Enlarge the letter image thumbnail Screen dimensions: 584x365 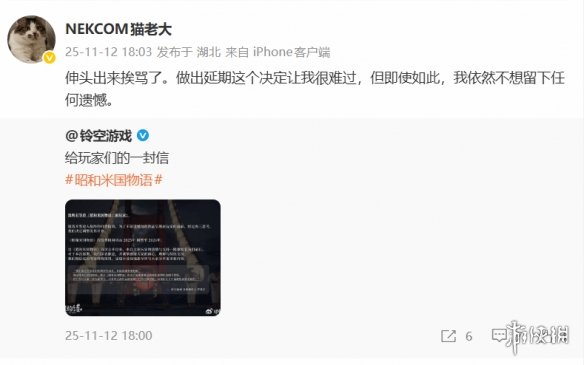[143, 258]
